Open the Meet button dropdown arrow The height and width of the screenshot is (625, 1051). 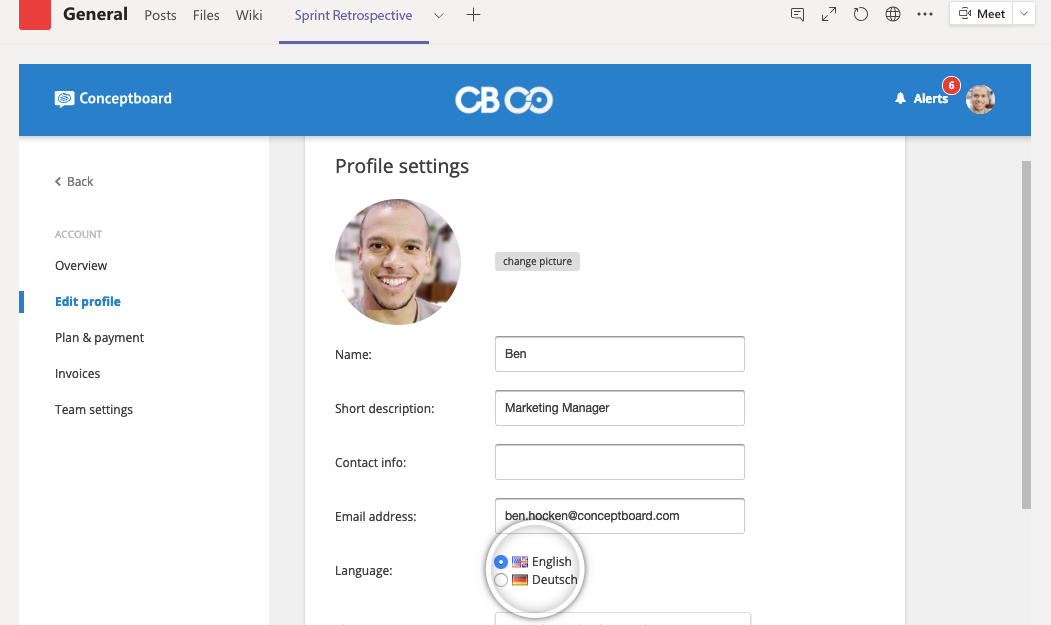1024,14
